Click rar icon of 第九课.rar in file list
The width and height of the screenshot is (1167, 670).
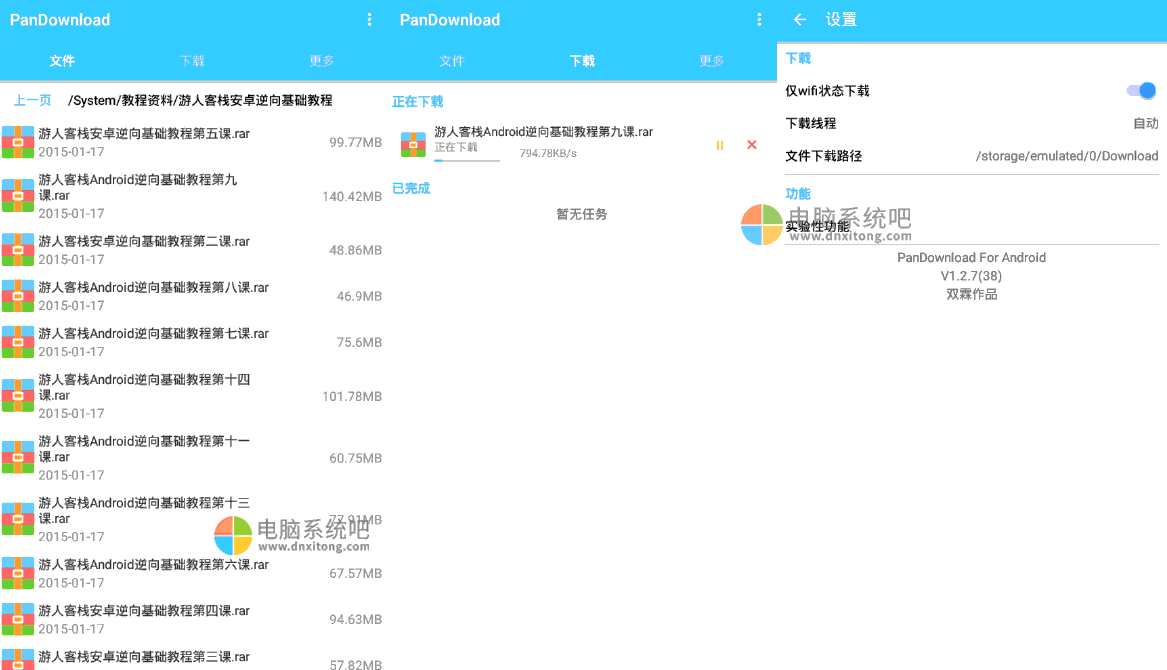pos(18,196)
